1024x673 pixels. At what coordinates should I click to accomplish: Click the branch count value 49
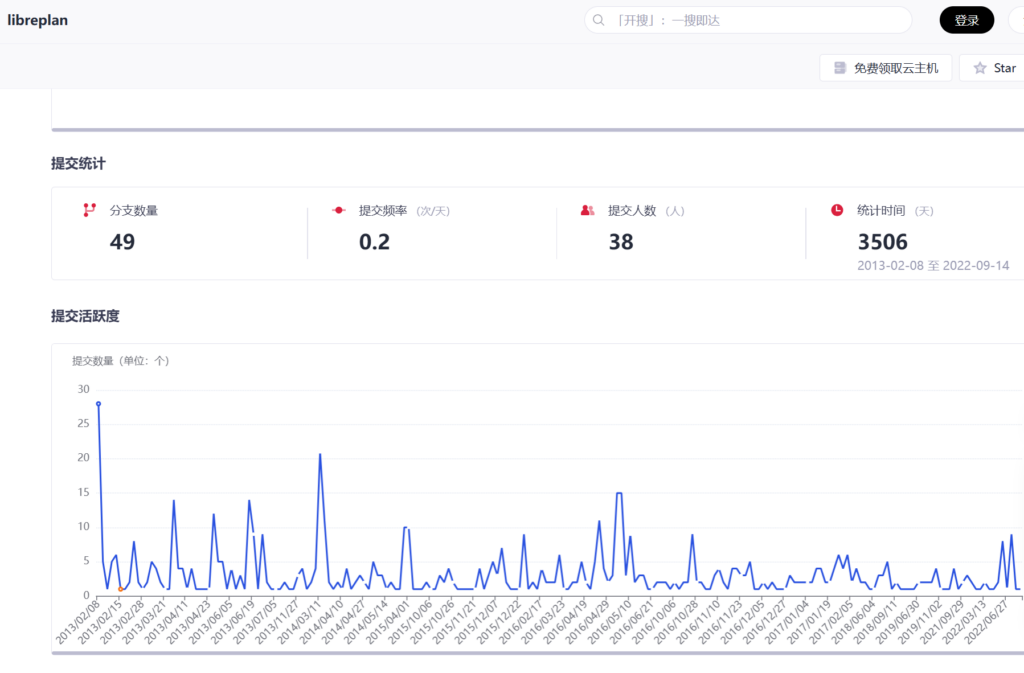pos(122,241)
